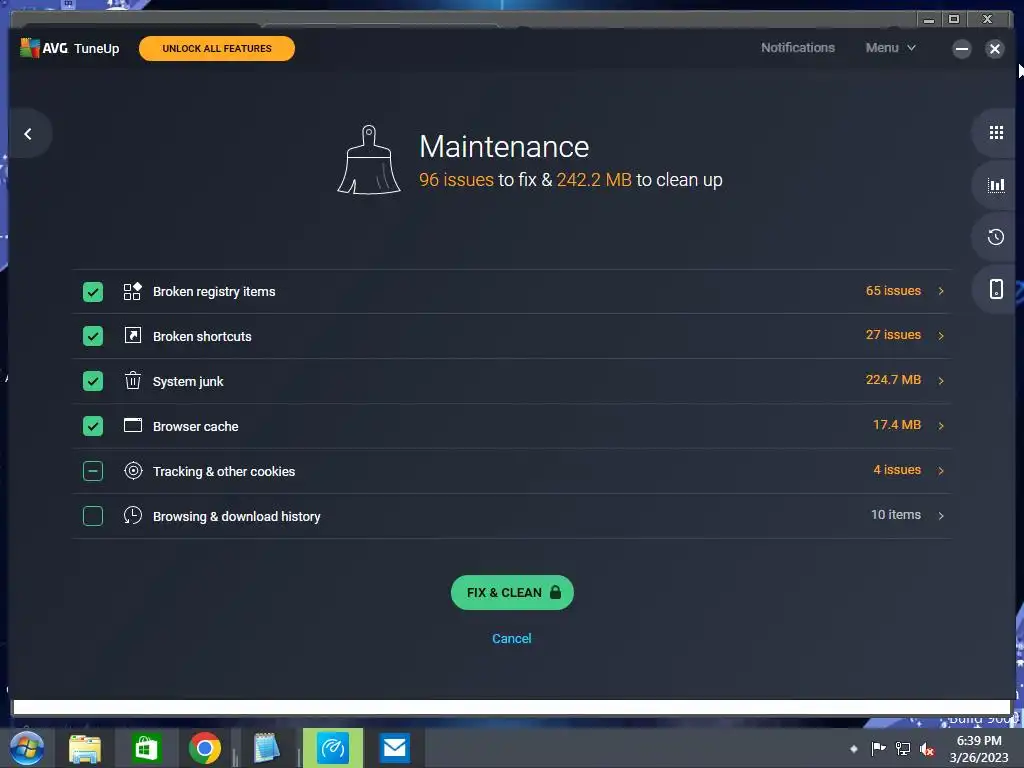This screenshot has width=1024, height=768.
Task: Check the Browsing & download history checkbox
Action: pos(93,516)
